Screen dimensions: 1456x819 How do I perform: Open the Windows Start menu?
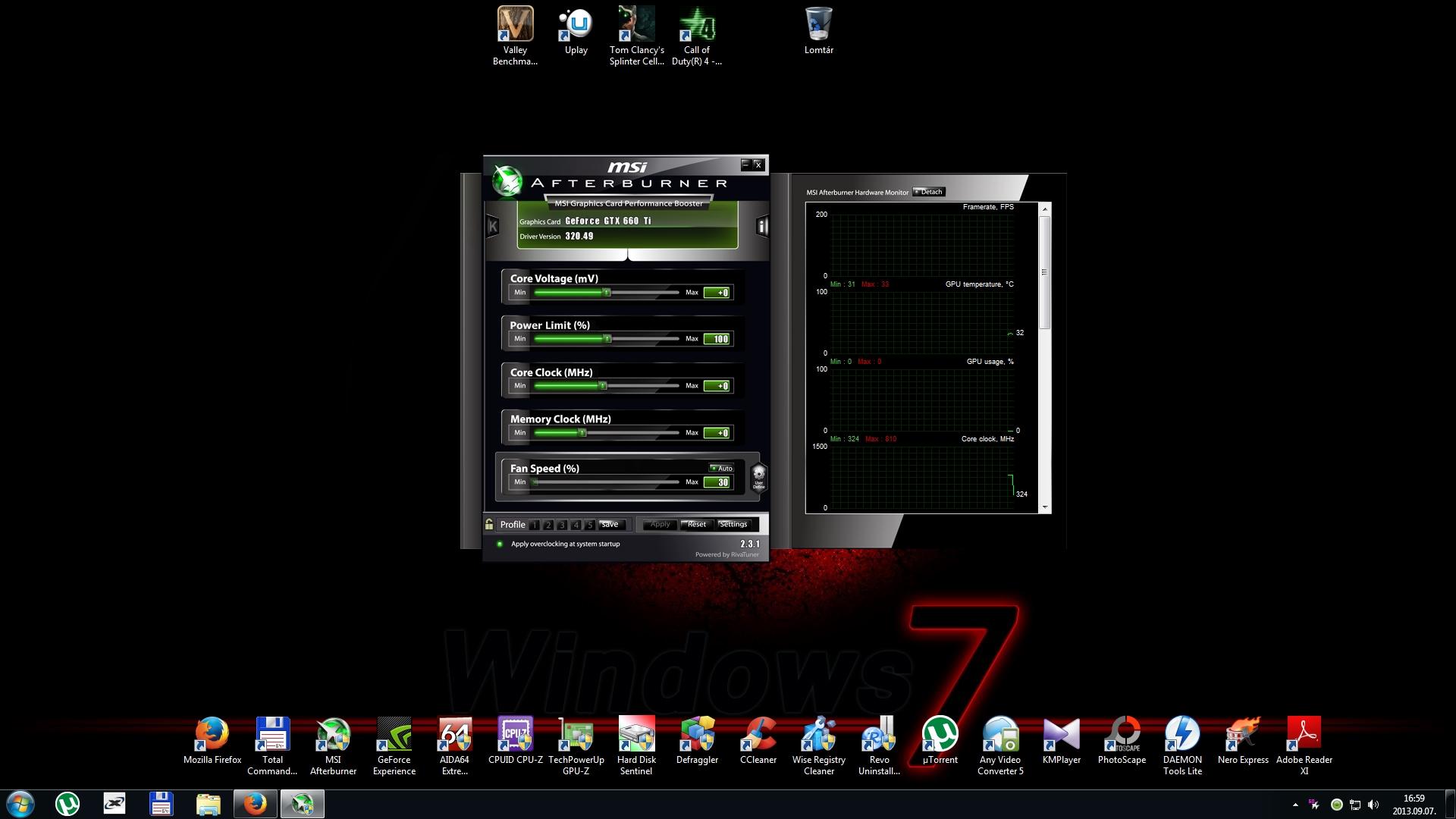click(20, 804)
